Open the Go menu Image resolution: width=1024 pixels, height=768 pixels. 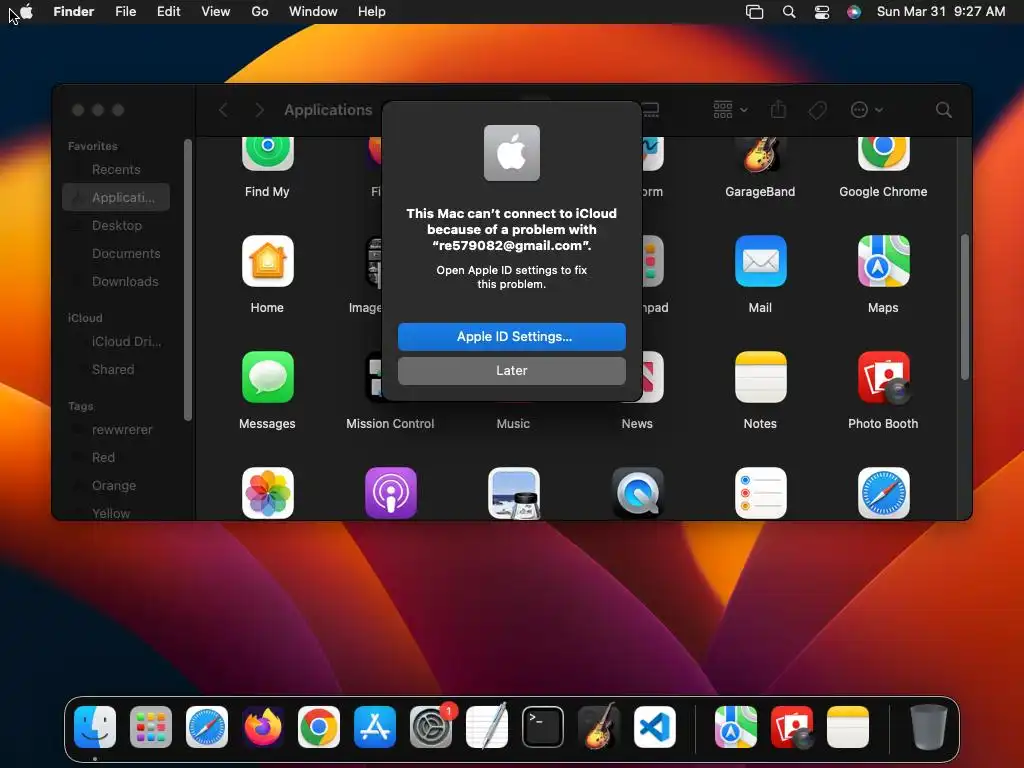(260, 12)
